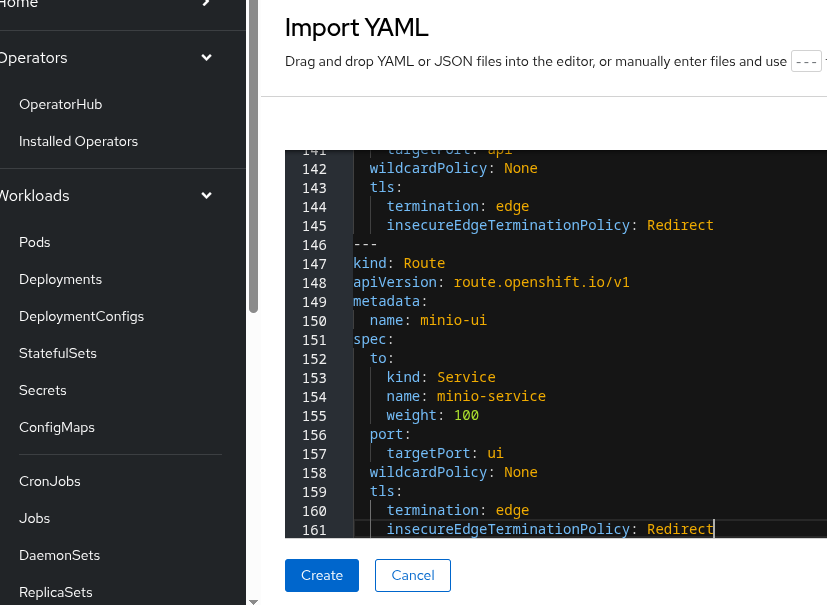Click the Create button

pyautogui.click(x=321, y=575)
